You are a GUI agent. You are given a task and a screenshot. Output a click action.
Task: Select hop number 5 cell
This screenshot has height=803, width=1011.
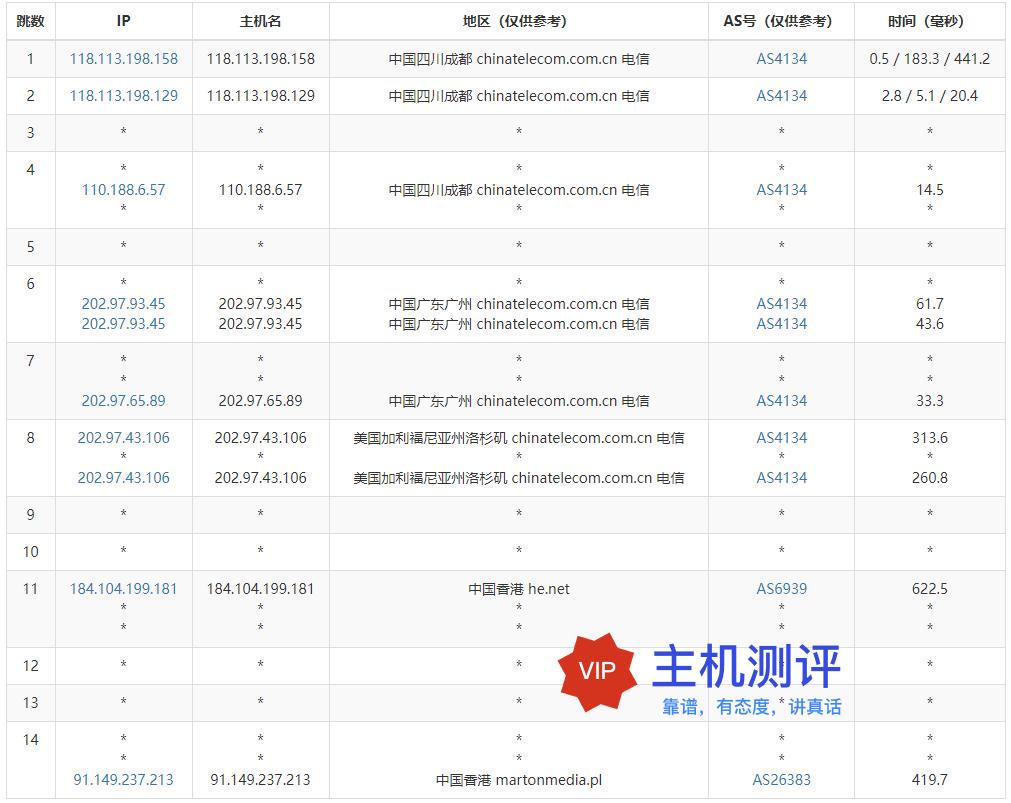[x=30, y=247]
